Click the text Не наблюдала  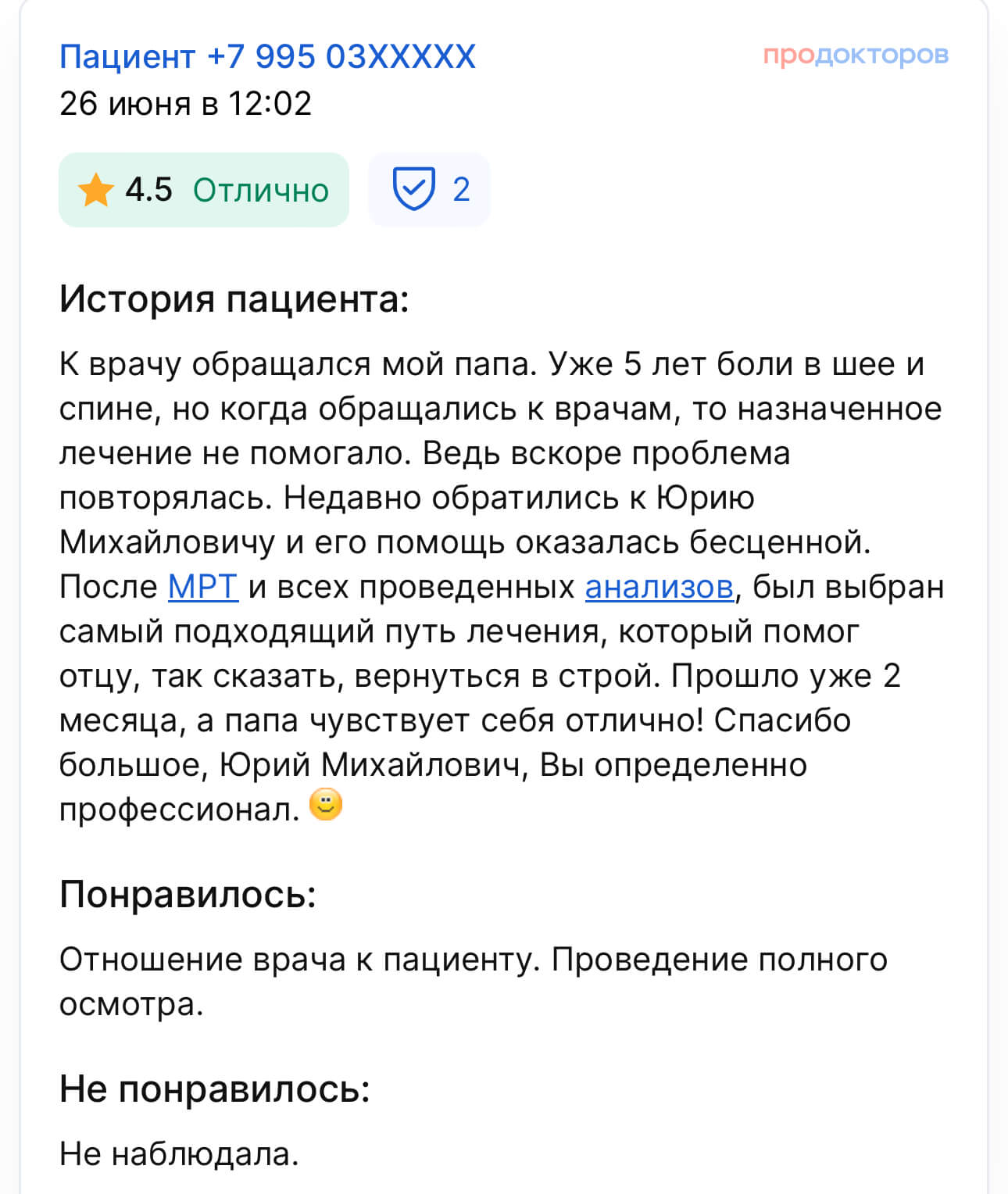[179, 1153]
